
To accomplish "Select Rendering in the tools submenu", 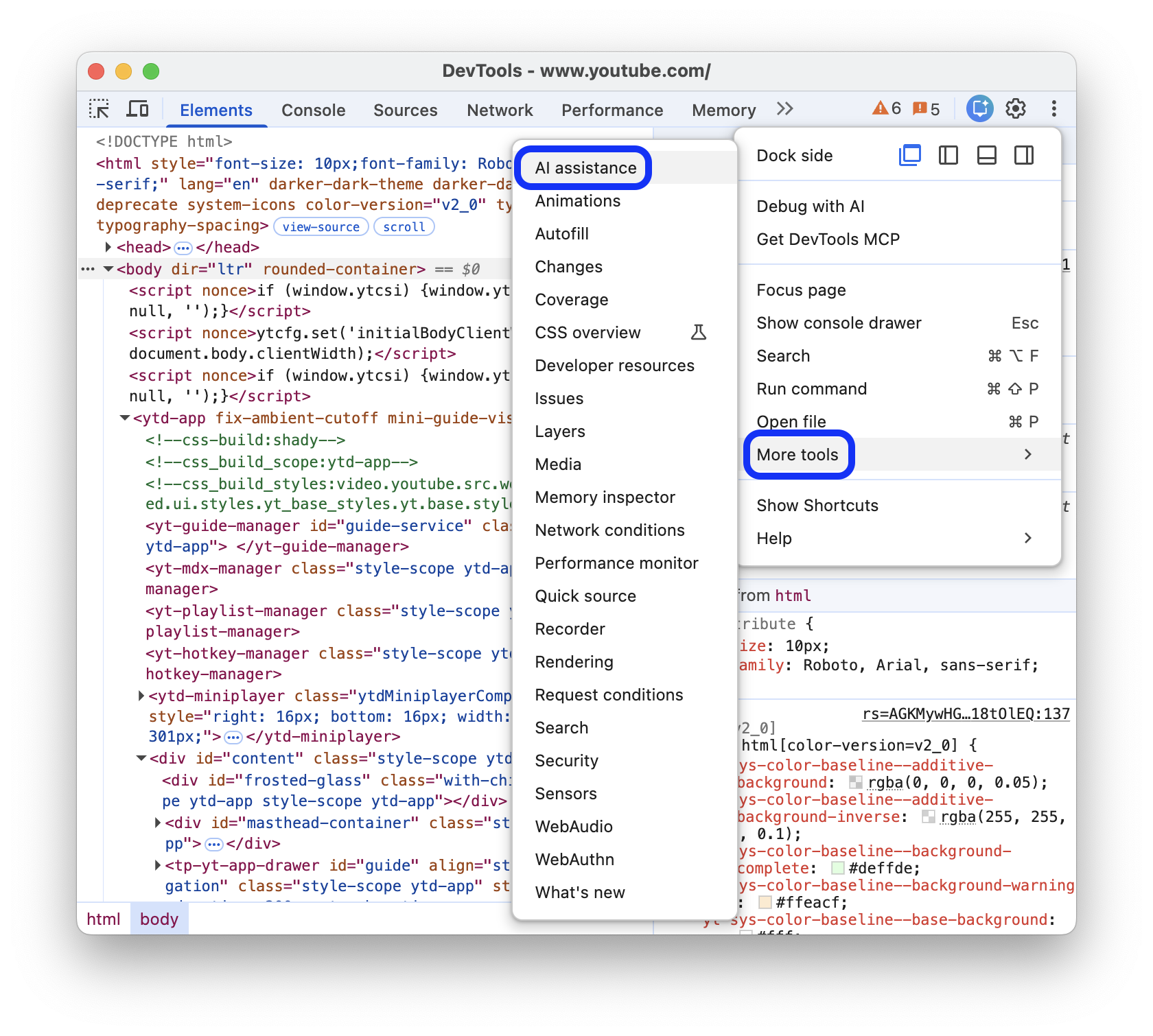I will (625, 662).
